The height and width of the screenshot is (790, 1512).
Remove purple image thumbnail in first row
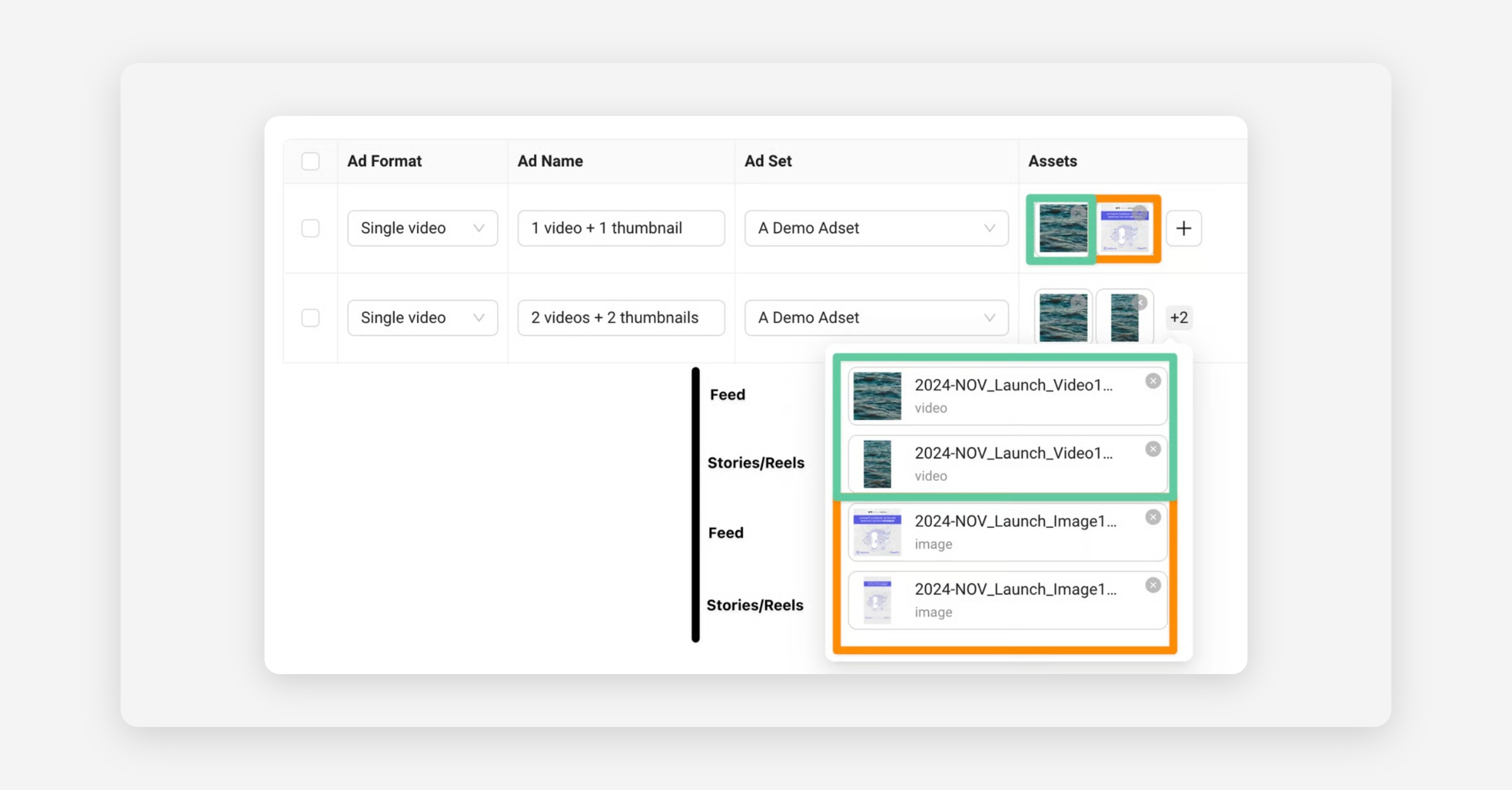(x=1139, y=213)
